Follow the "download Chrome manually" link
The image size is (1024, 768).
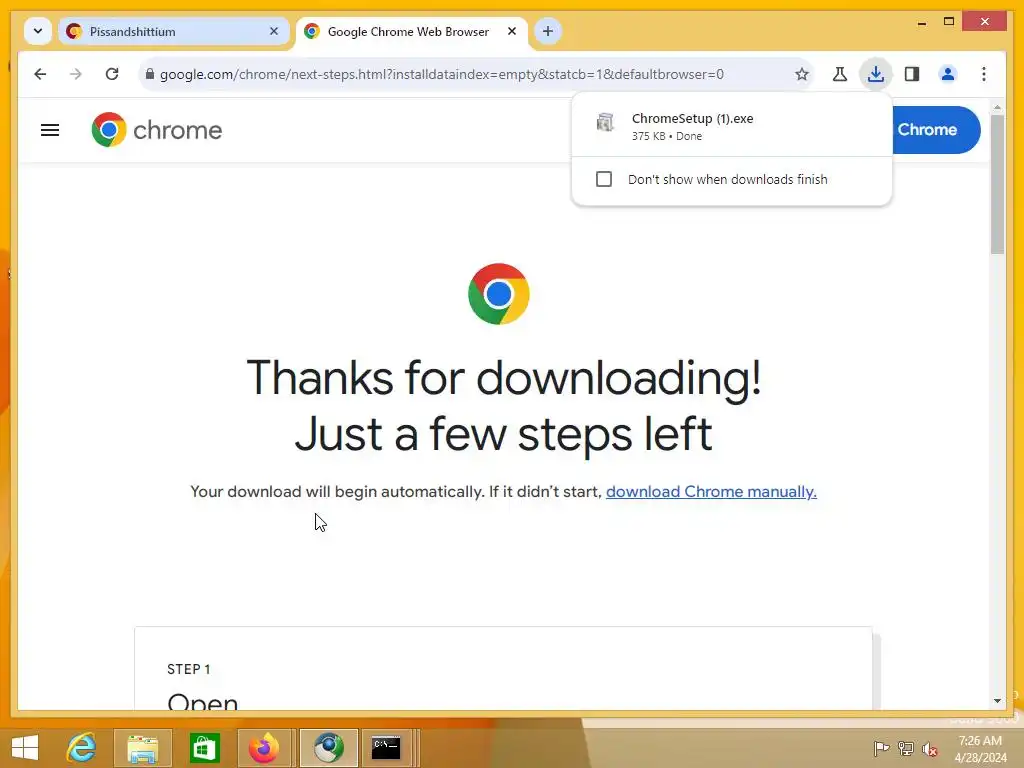coord(711,492)
